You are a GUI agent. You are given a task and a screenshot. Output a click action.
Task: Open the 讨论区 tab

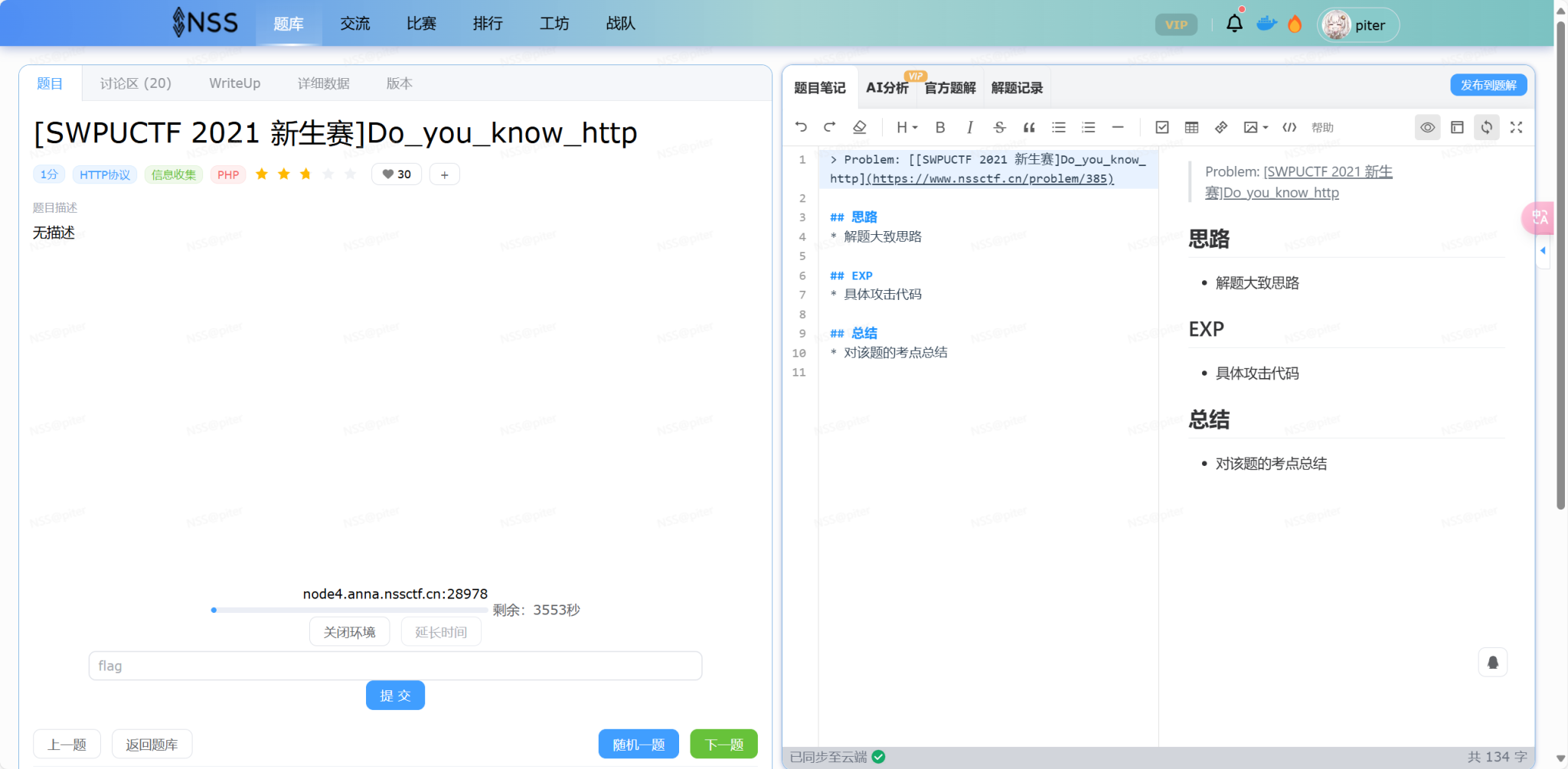[x=135, y=83]
